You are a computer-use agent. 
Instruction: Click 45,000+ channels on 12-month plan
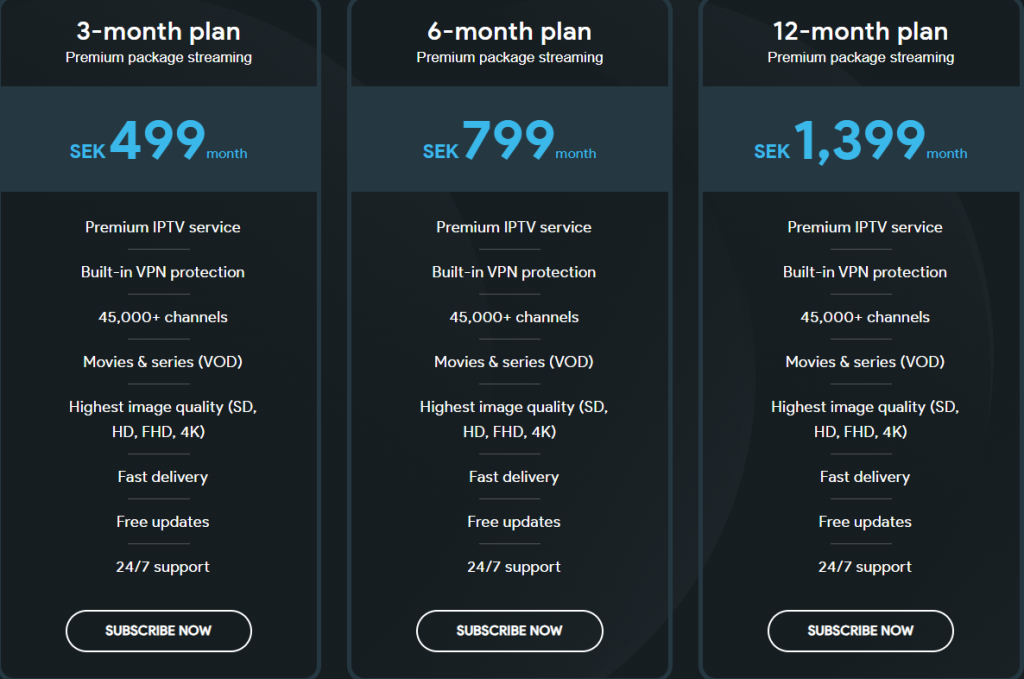pos(864,317)
